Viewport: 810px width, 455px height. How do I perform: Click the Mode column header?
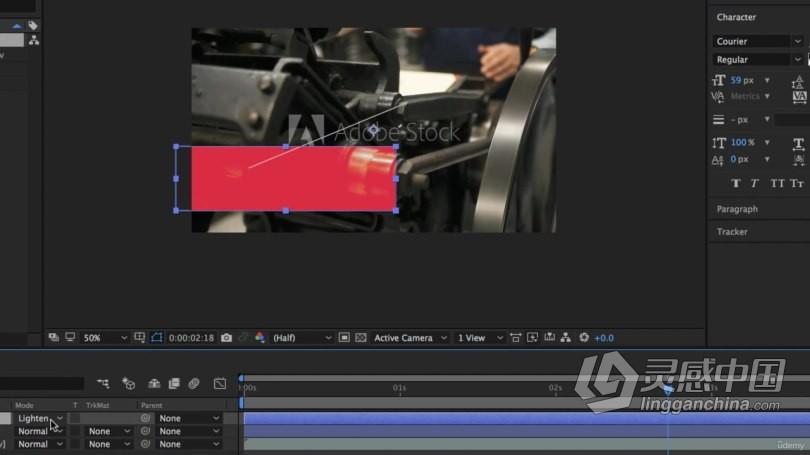(x=24, y=405)
